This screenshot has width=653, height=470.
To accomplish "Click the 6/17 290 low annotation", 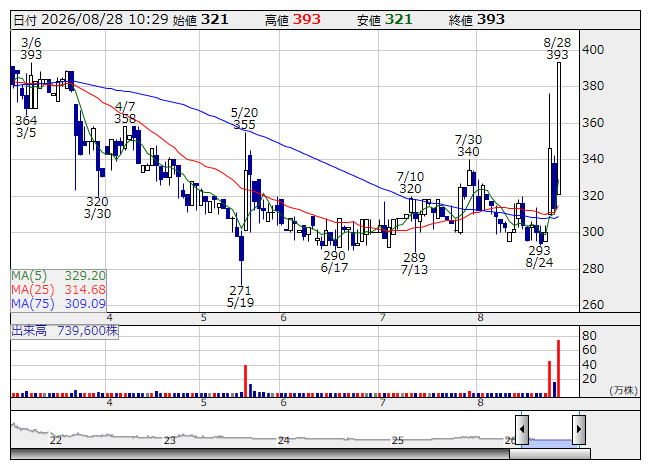I will pyautogui.click(x=334, y=261).
